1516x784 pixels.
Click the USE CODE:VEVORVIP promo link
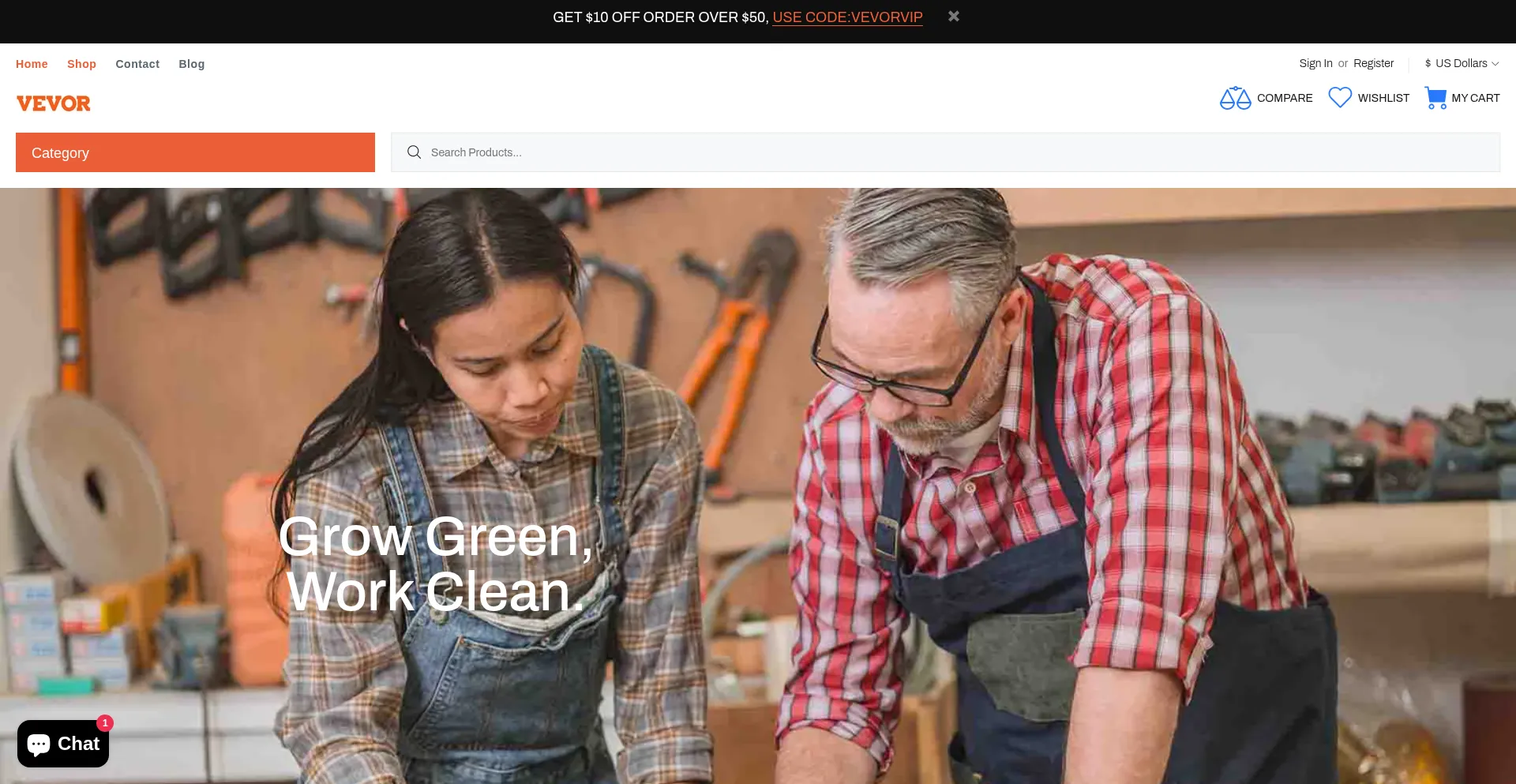tap(847, 17)
